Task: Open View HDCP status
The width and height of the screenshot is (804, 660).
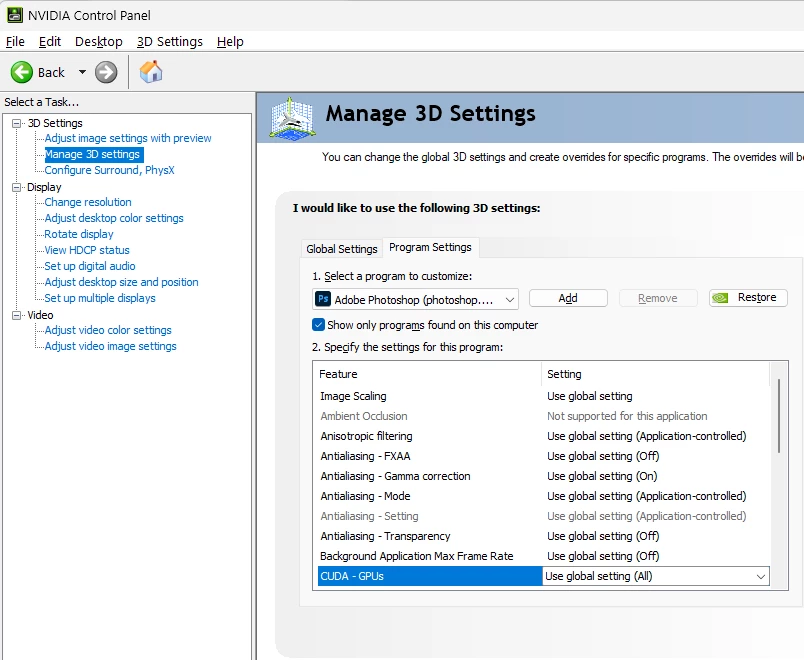Action: pyautogui.click(x=87, y=250)
